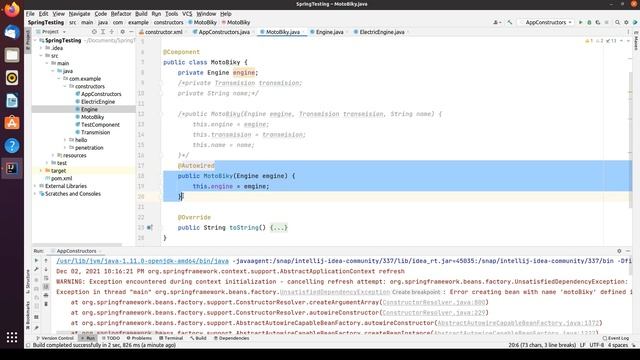Open AbstractAutowireCapableBeanFactory.java:1372 link
The height and width of the screenshot is (360, 640).
[518, 323]
